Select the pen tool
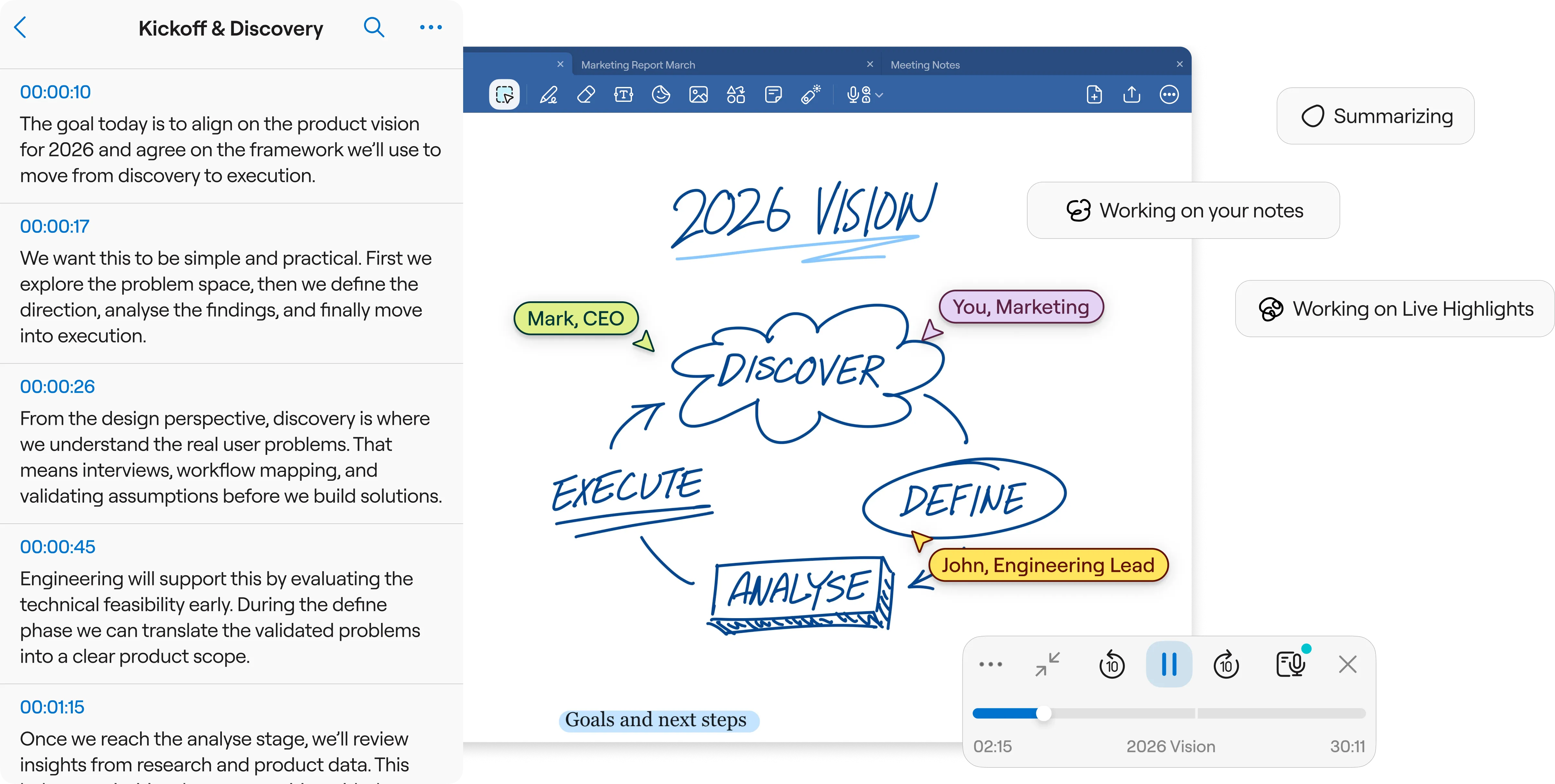 click(549, 95)
